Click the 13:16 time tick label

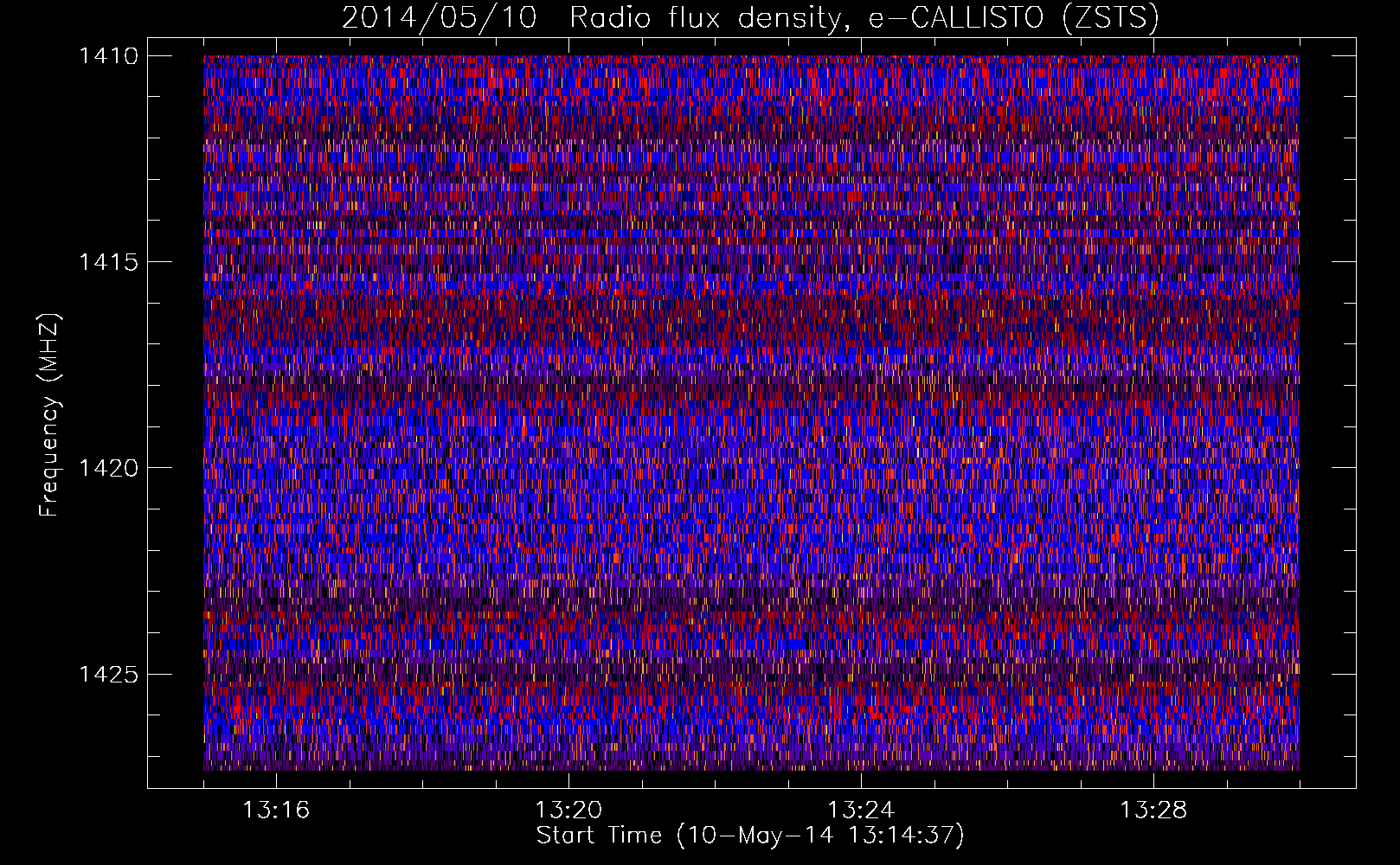pos(276,810)
